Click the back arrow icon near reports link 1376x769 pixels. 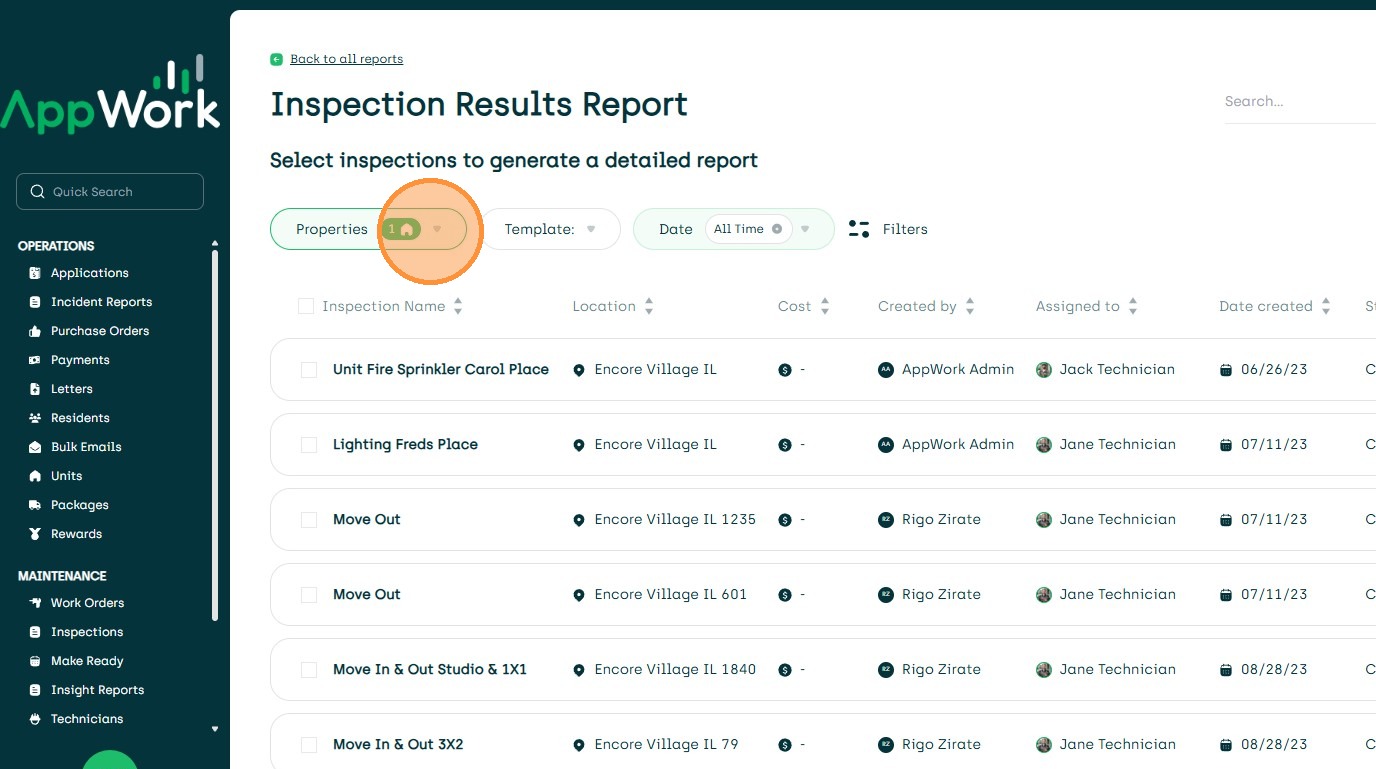click(277, 59)
